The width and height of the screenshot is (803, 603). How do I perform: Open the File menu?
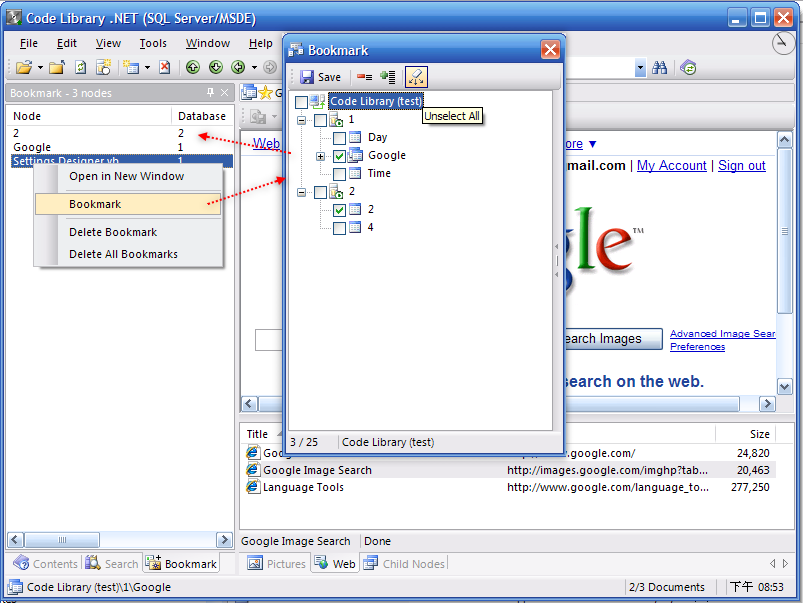(x=29, y=43)
